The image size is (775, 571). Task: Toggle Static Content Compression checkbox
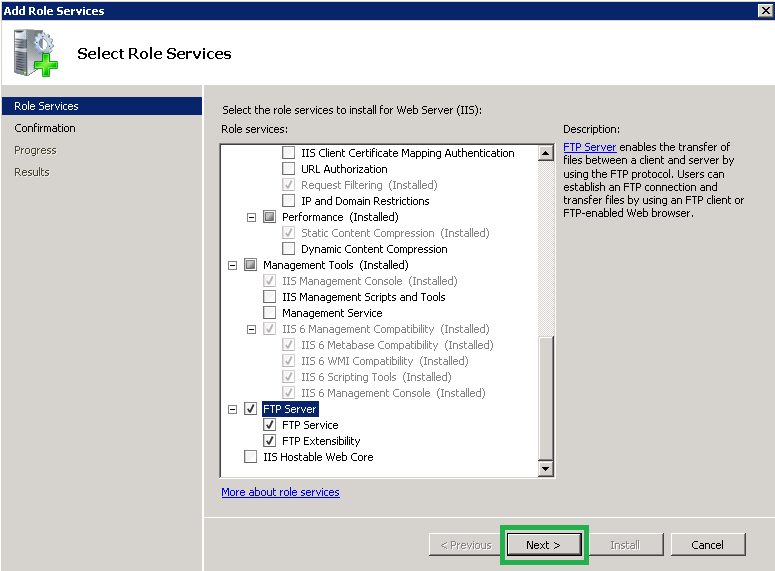tap(289, 233)
